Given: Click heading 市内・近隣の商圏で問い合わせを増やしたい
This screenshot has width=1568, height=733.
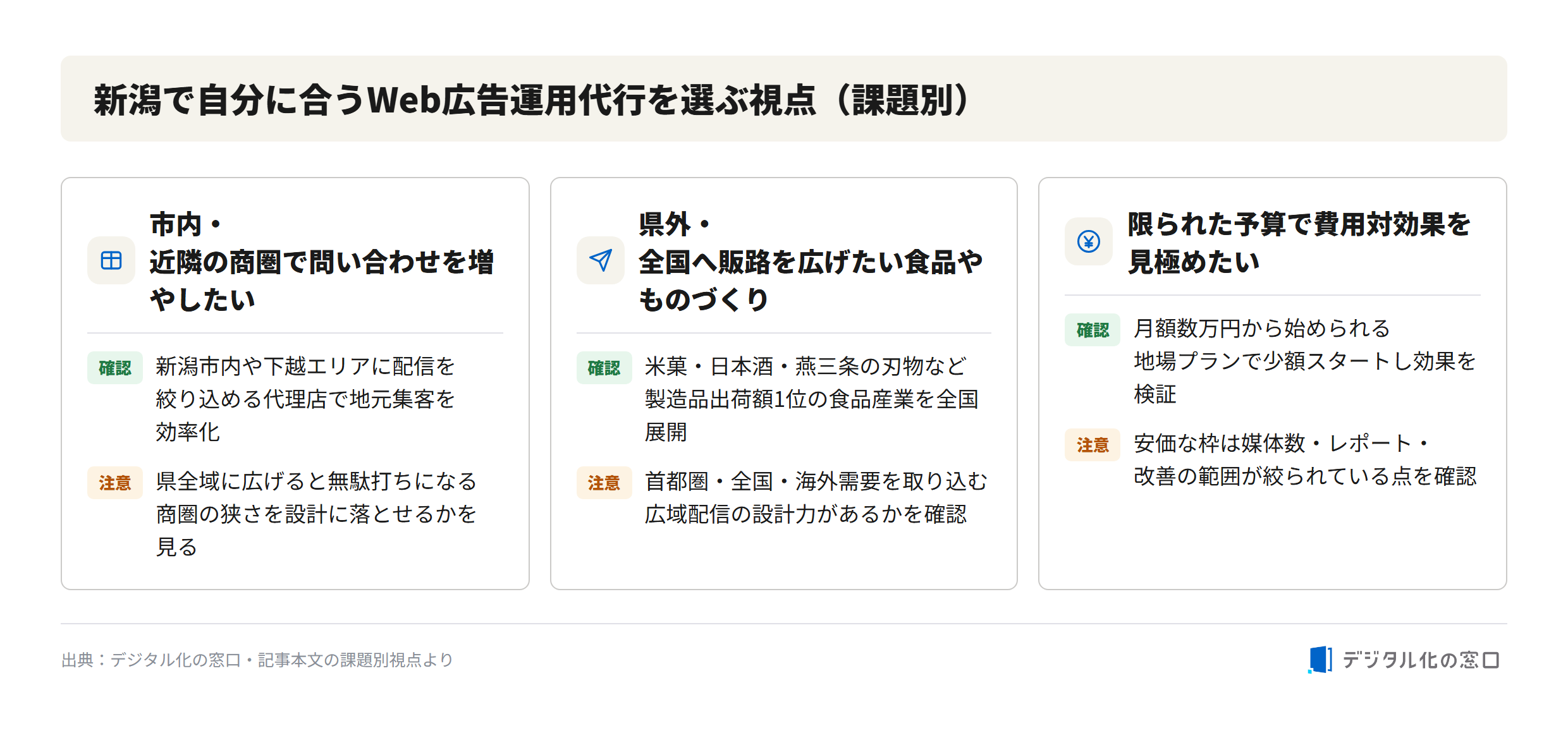Looking at the screenshot, I should pyautogui.click(x=322, y=262).
